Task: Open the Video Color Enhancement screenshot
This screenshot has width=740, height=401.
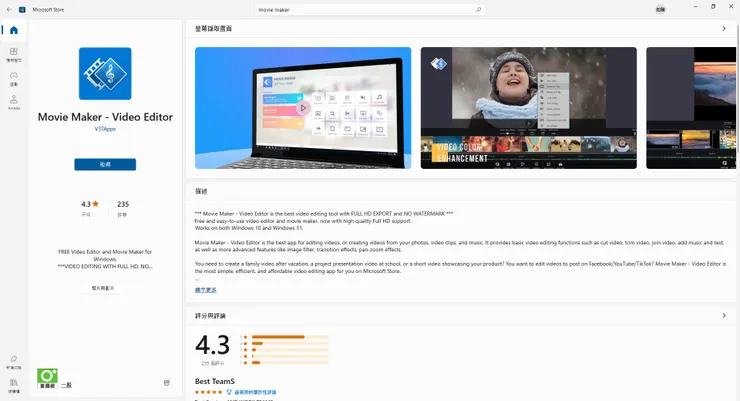Action: click(x=529, y=108)
